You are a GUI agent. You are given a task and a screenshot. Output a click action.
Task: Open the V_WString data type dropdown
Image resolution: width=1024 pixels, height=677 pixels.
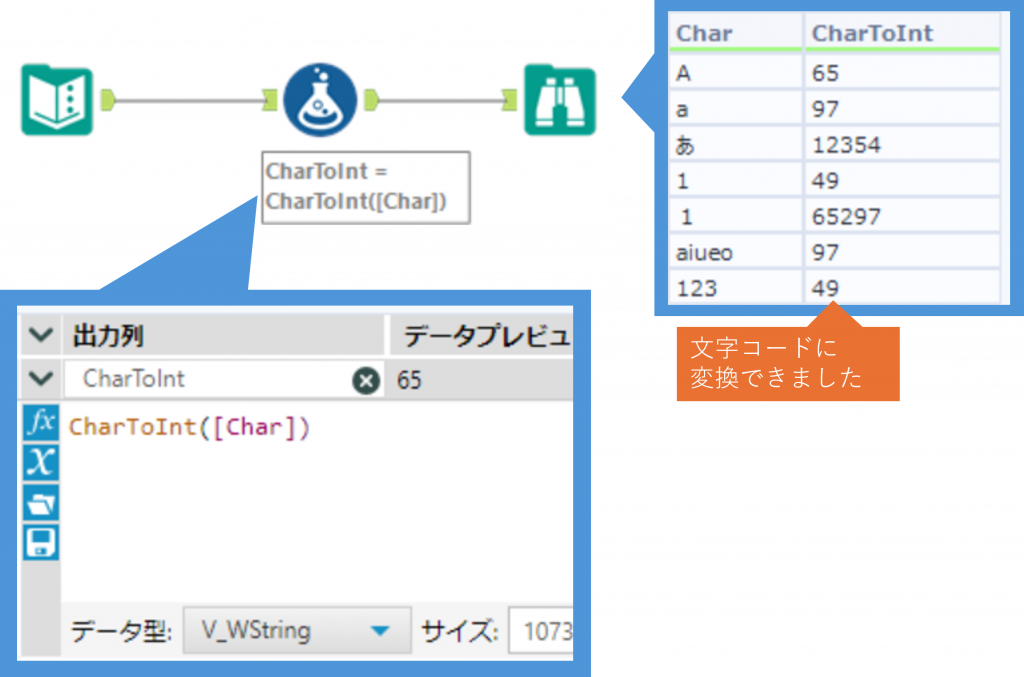[378, 631]
